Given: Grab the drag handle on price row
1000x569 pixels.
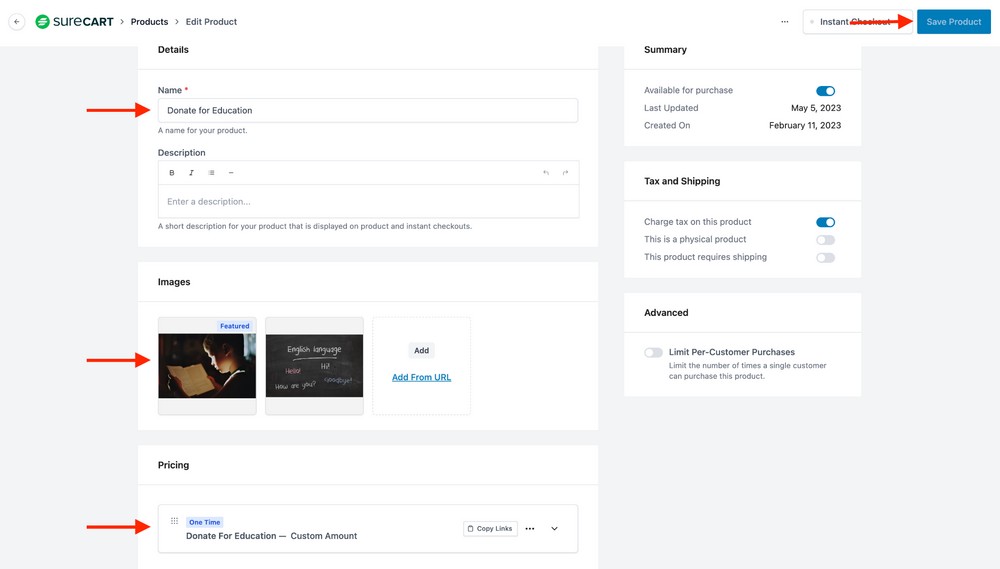Looking at the screenshot, I should coord(174,521).
